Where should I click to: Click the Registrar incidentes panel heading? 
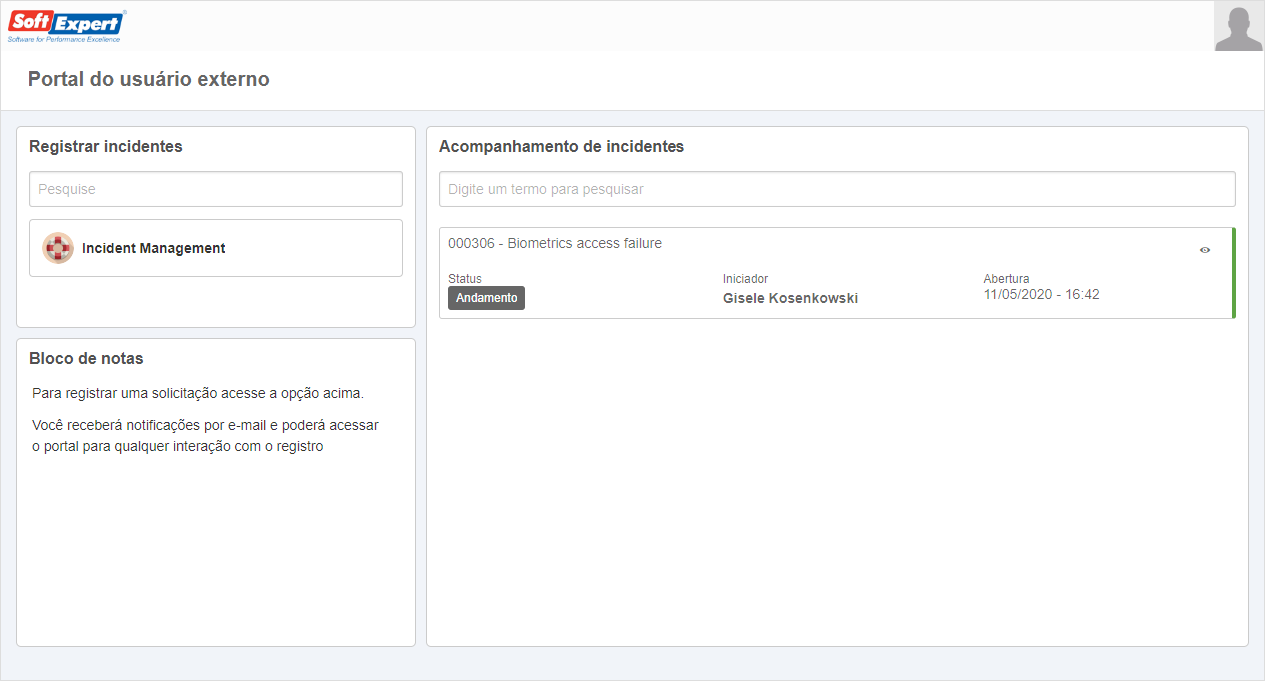pos(106,146)
